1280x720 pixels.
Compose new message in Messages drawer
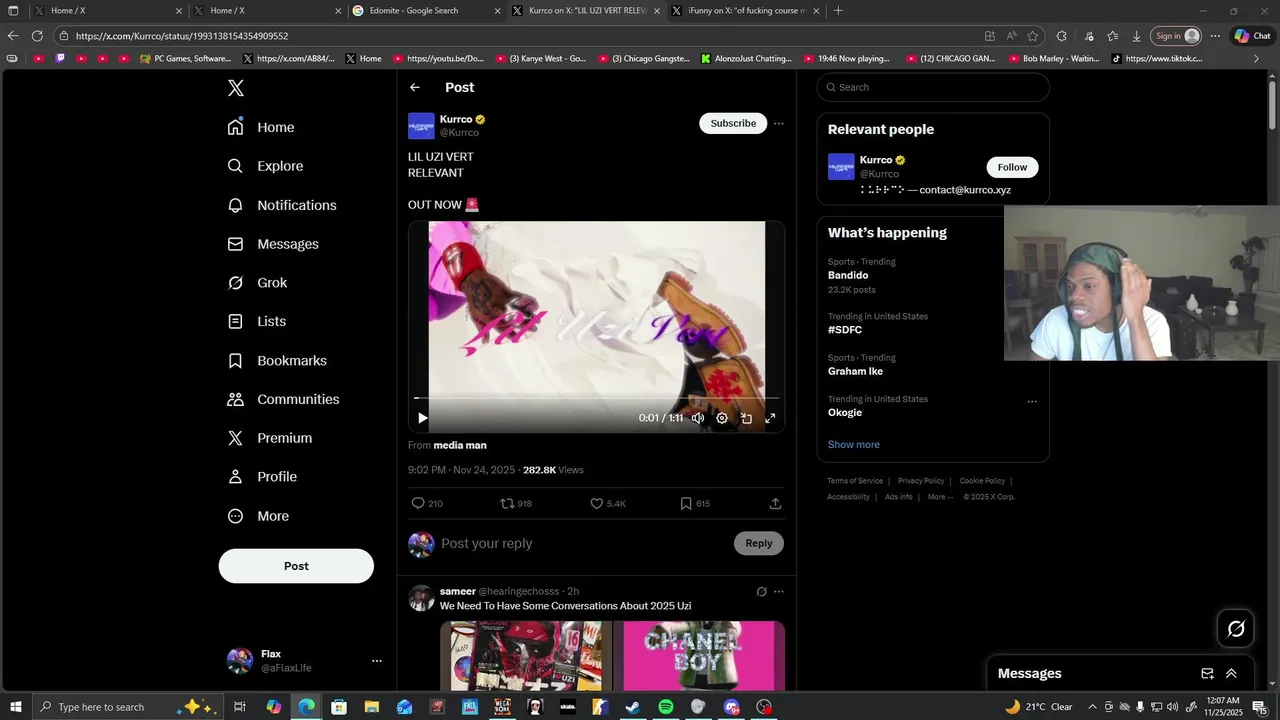click(x=1207, y=673)
